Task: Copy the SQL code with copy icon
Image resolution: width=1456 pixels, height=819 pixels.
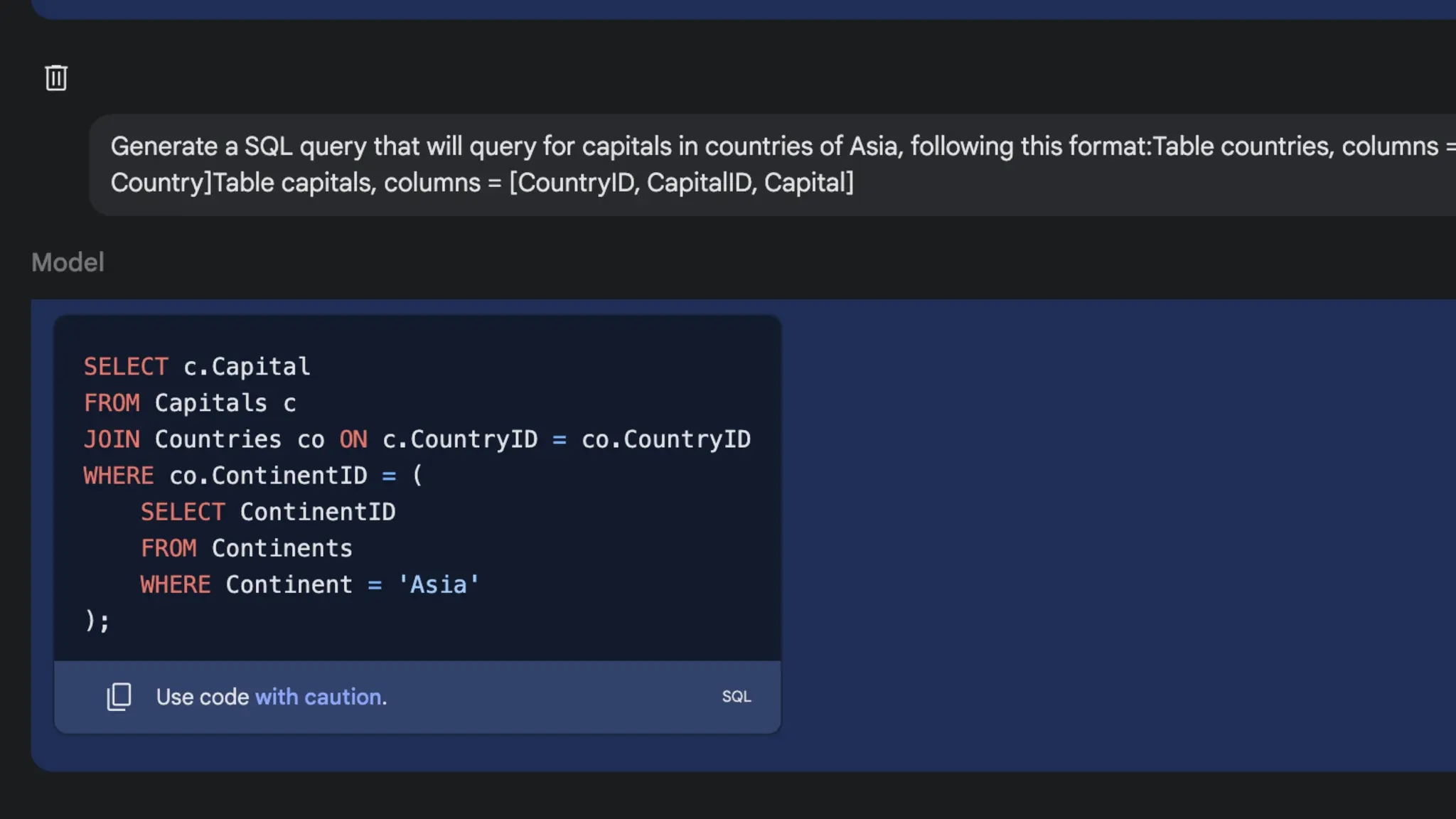Action: tap(119, 697)
